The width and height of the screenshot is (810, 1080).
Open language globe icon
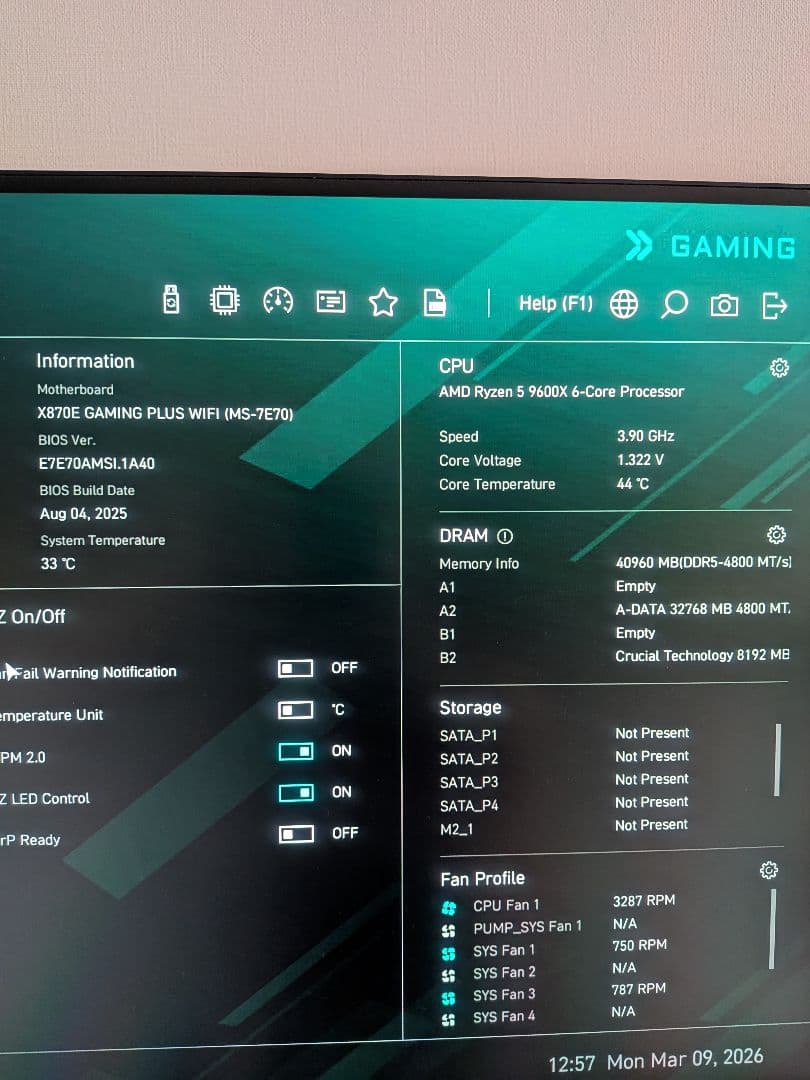click(x=623, y=304)
